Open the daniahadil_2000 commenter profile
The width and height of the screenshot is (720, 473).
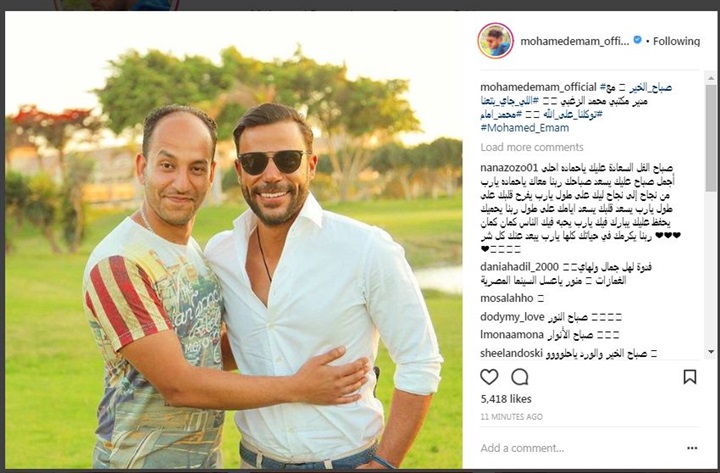click(519, 267)
